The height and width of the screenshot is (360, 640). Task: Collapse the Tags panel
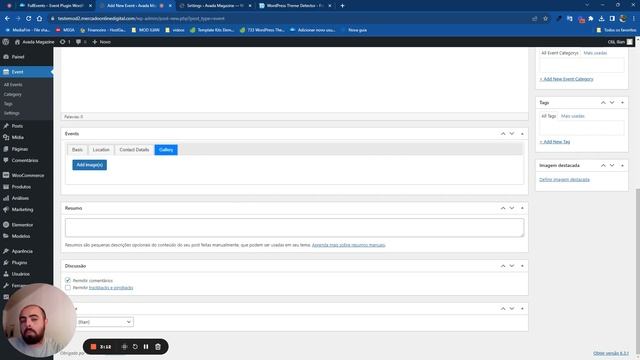[622, 103]
